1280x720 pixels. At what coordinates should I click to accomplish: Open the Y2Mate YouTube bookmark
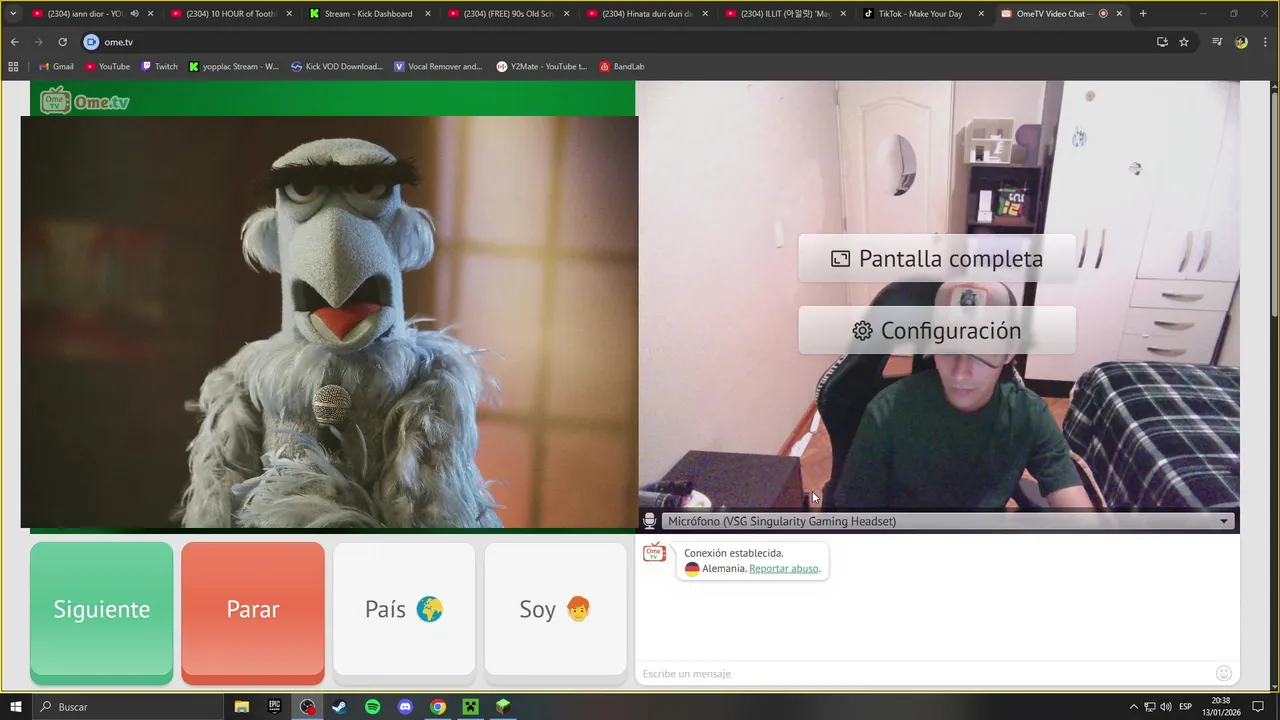pyautogui.click(x=542, y=67)
